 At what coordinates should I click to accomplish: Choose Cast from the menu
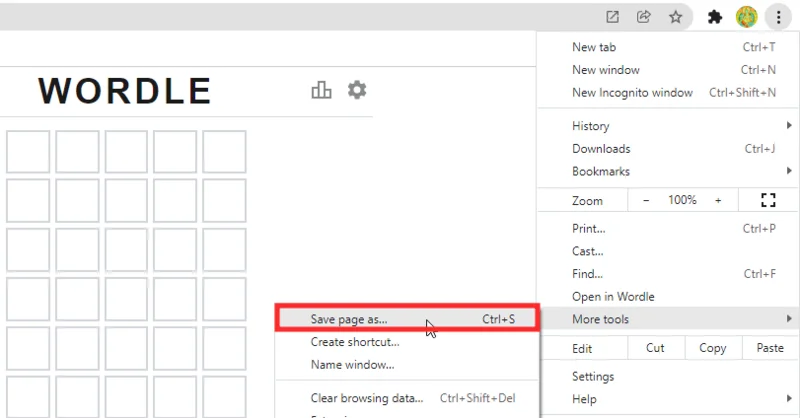click(x=669, y=251)
